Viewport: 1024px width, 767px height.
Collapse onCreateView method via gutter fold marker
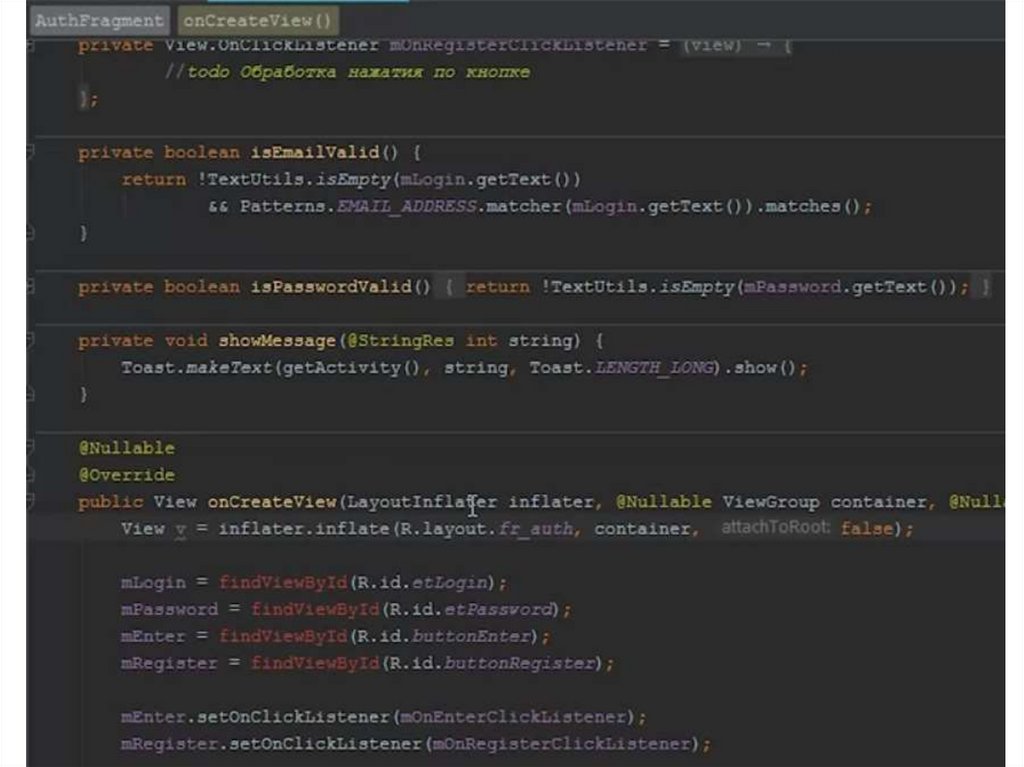click(30, 502)
